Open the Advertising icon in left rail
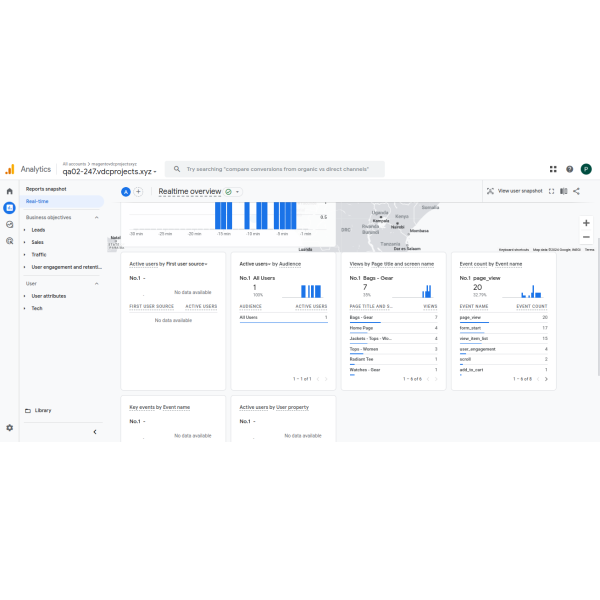 click(10, 241)
